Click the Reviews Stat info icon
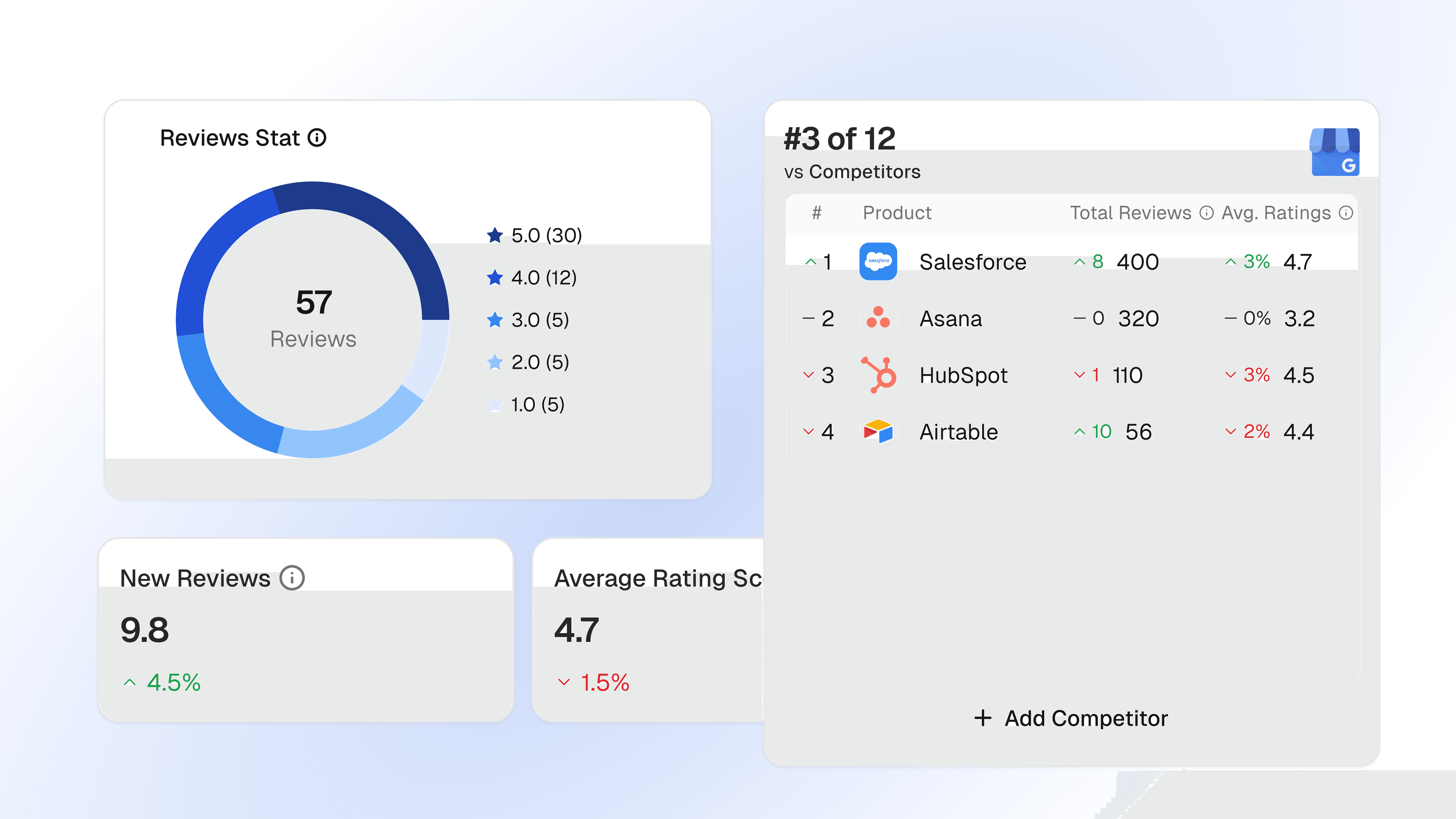 pyautogui.click(x=317, y=138)
